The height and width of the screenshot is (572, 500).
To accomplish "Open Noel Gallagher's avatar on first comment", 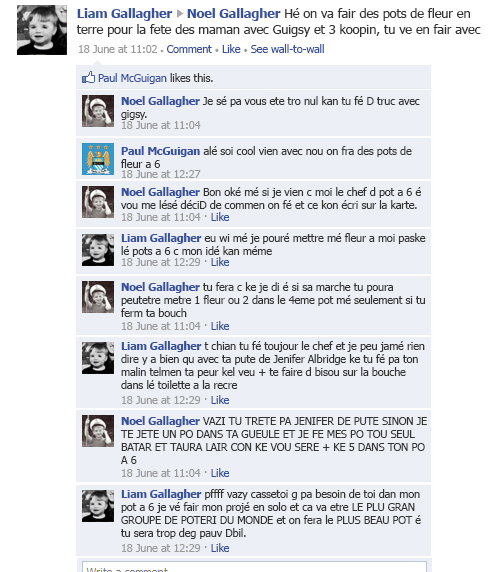I will [98, 111].
